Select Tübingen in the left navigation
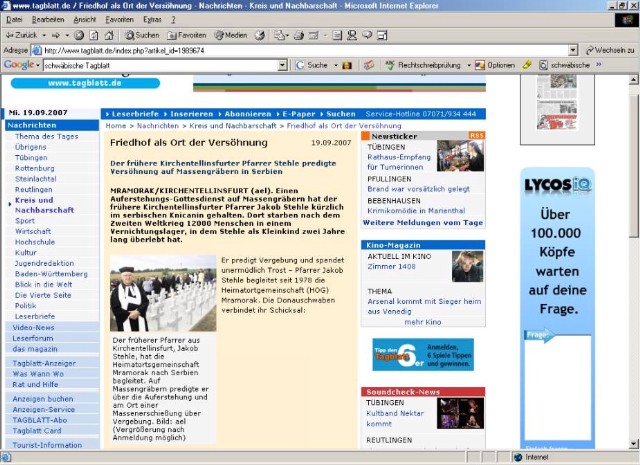The image size is (640, 465). tap(31, 158)
